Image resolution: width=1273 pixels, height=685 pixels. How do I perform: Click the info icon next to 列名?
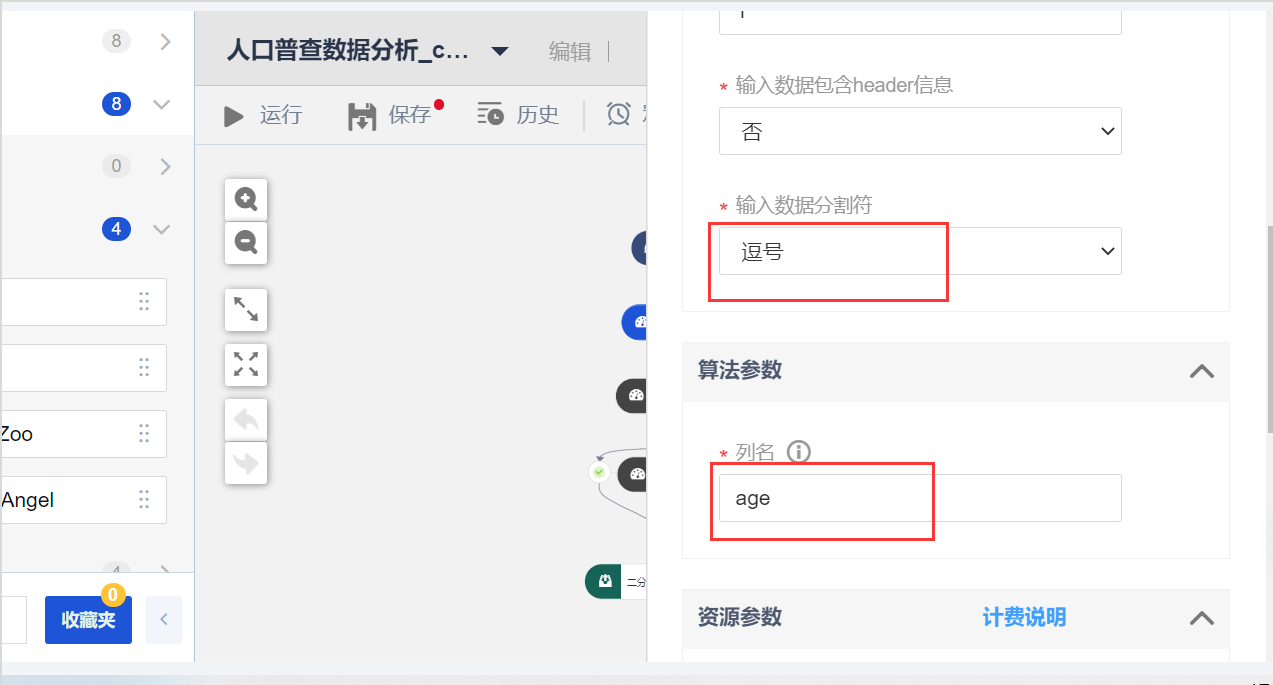[x=798, y=452]
